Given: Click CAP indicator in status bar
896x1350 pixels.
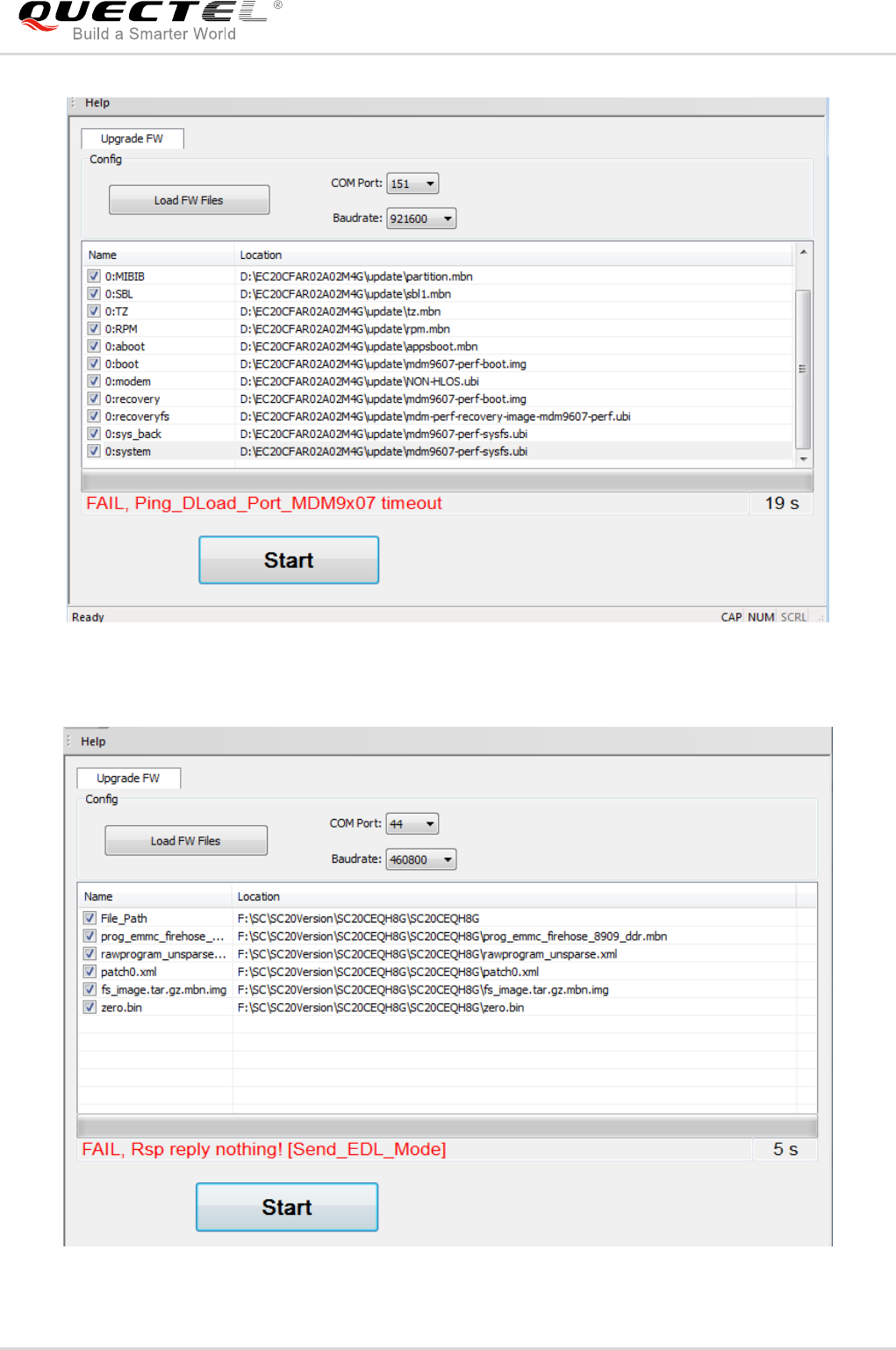Looking at the screenshot, I should click(731, 617).
